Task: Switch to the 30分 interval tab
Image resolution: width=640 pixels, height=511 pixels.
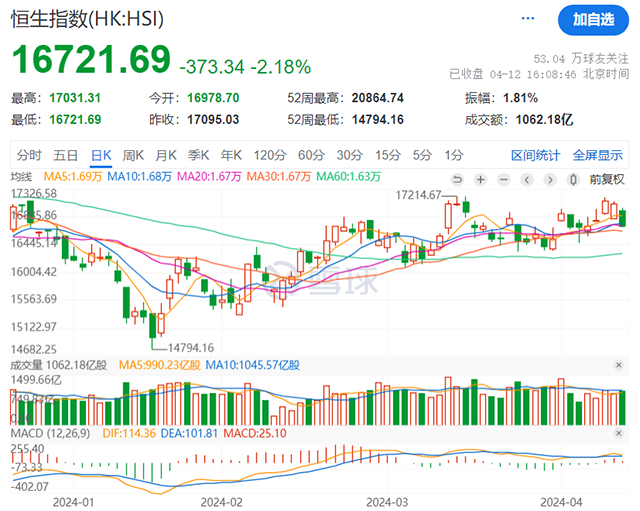Action: pyautogui.click(x=350, y=155)
